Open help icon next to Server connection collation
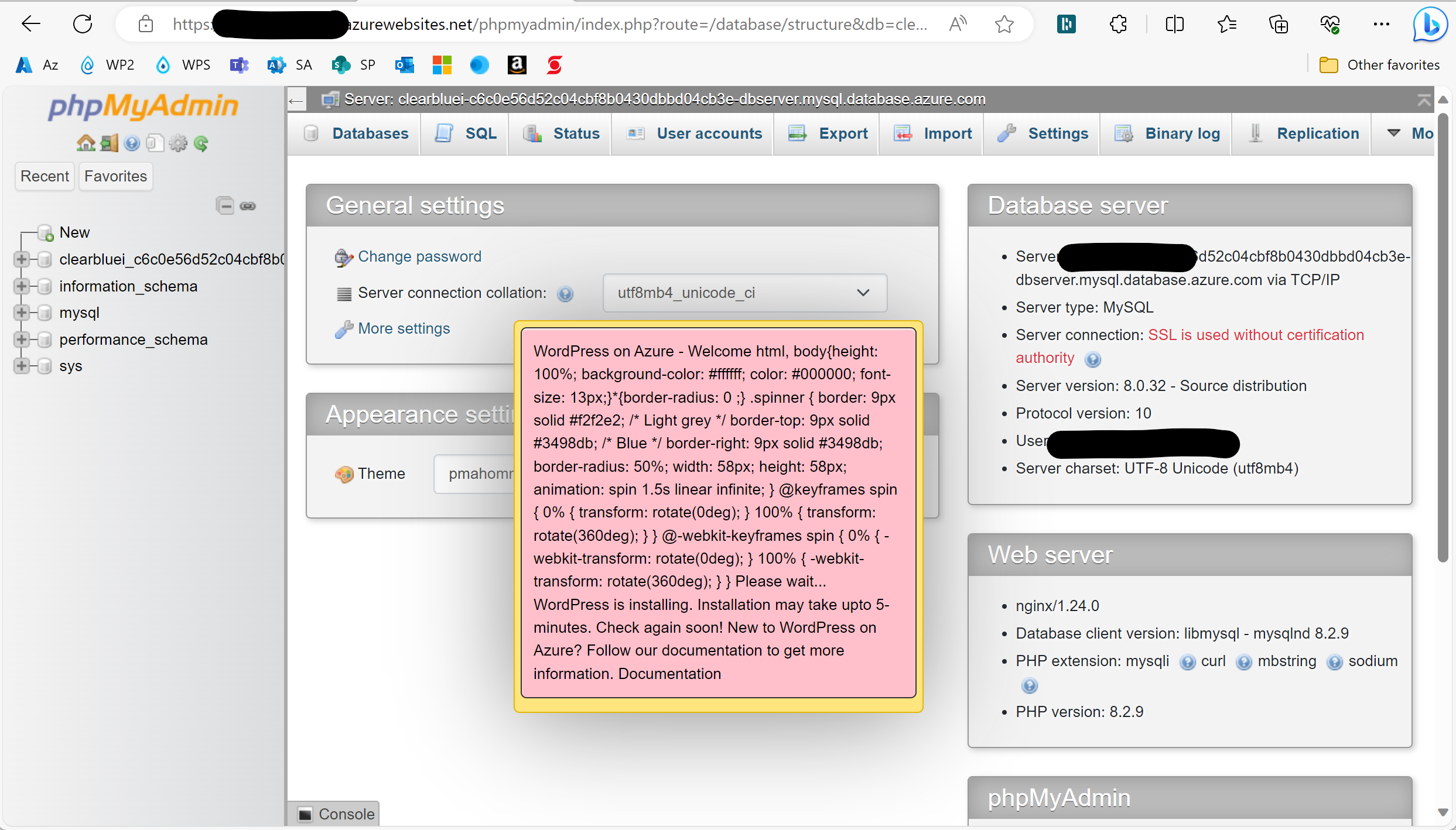 click(x=565, y=293)
